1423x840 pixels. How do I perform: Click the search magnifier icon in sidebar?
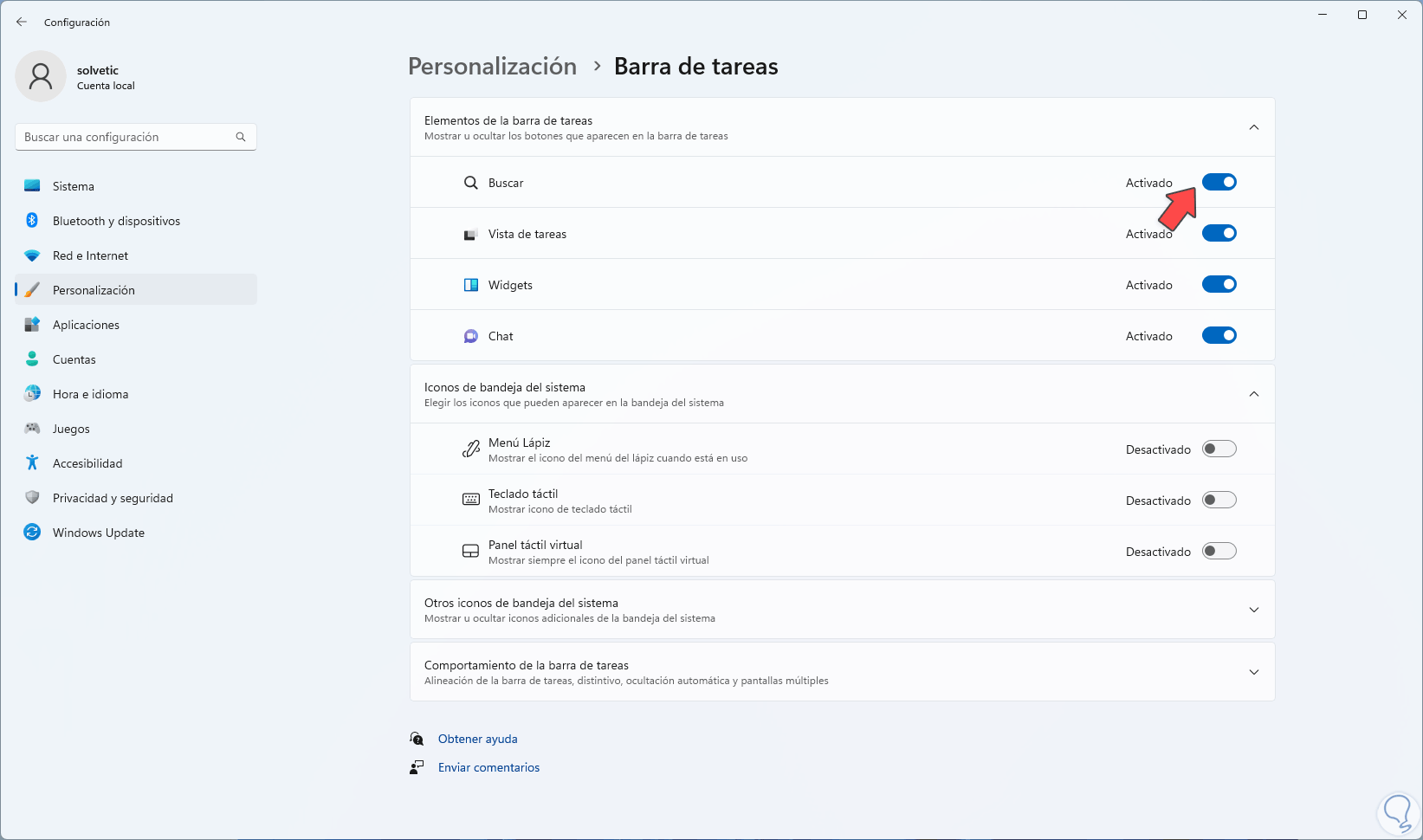coord(241,137)
